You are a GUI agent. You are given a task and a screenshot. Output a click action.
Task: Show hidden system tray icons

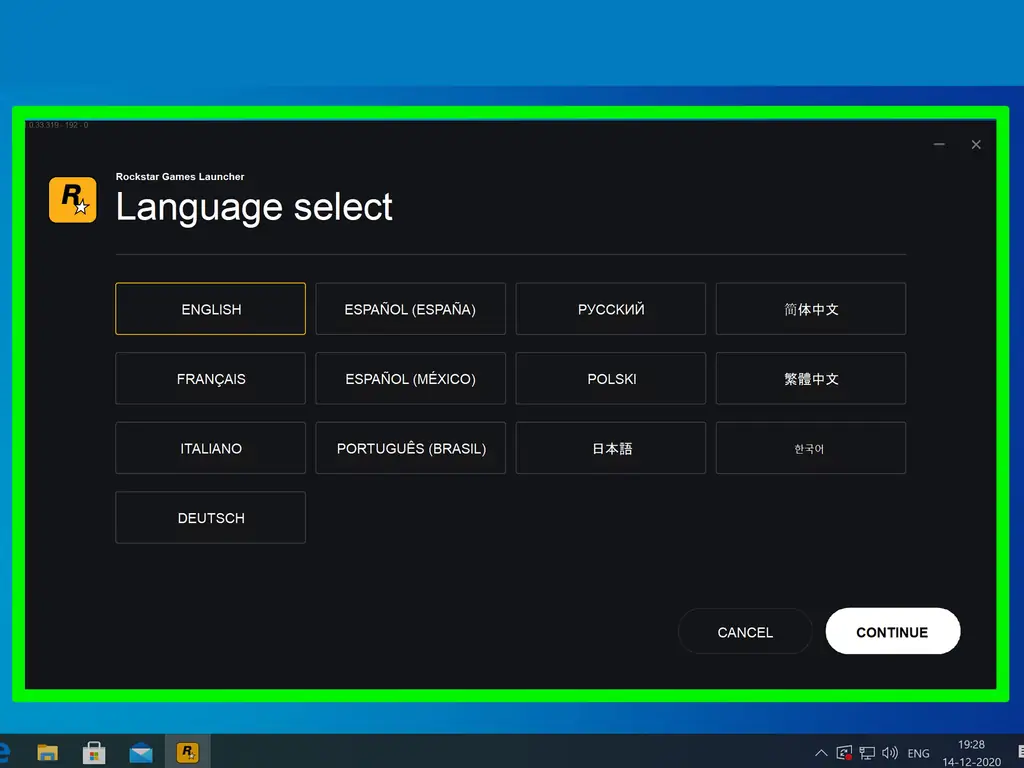click(822, 753)
